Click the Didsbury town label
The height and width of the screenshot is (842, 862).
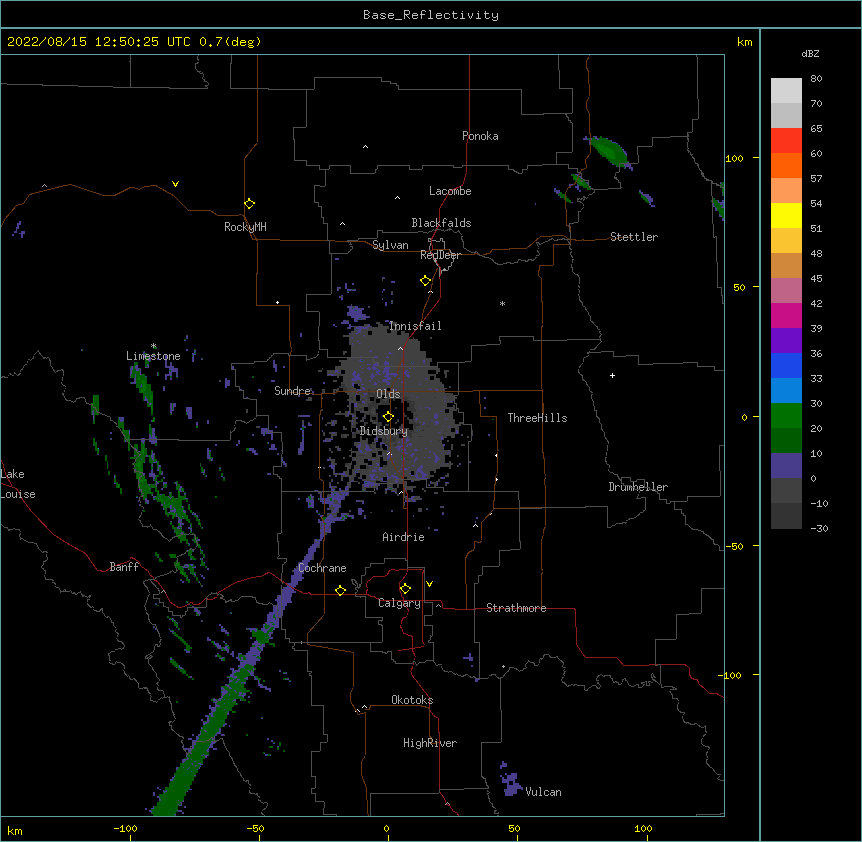pyautogui.click(x=384, y=431)
